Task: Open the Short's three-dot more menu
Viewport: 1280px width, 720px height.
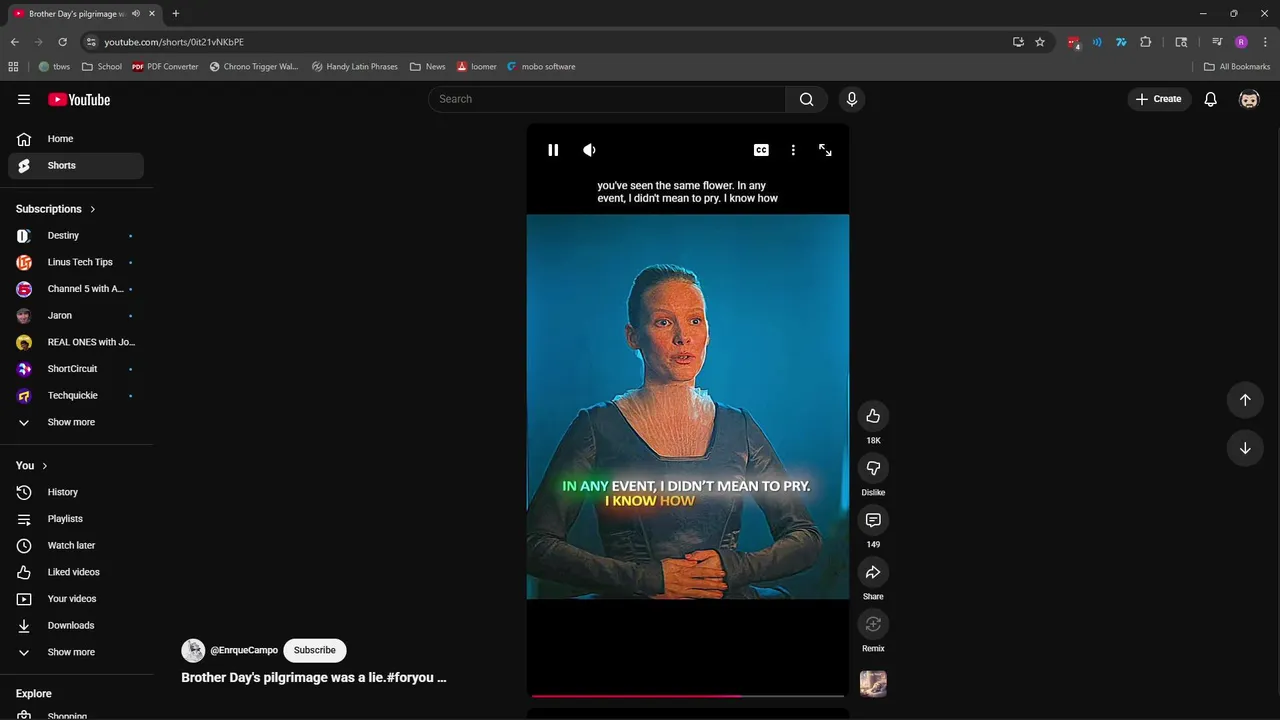Action: (x=793, y=150)
